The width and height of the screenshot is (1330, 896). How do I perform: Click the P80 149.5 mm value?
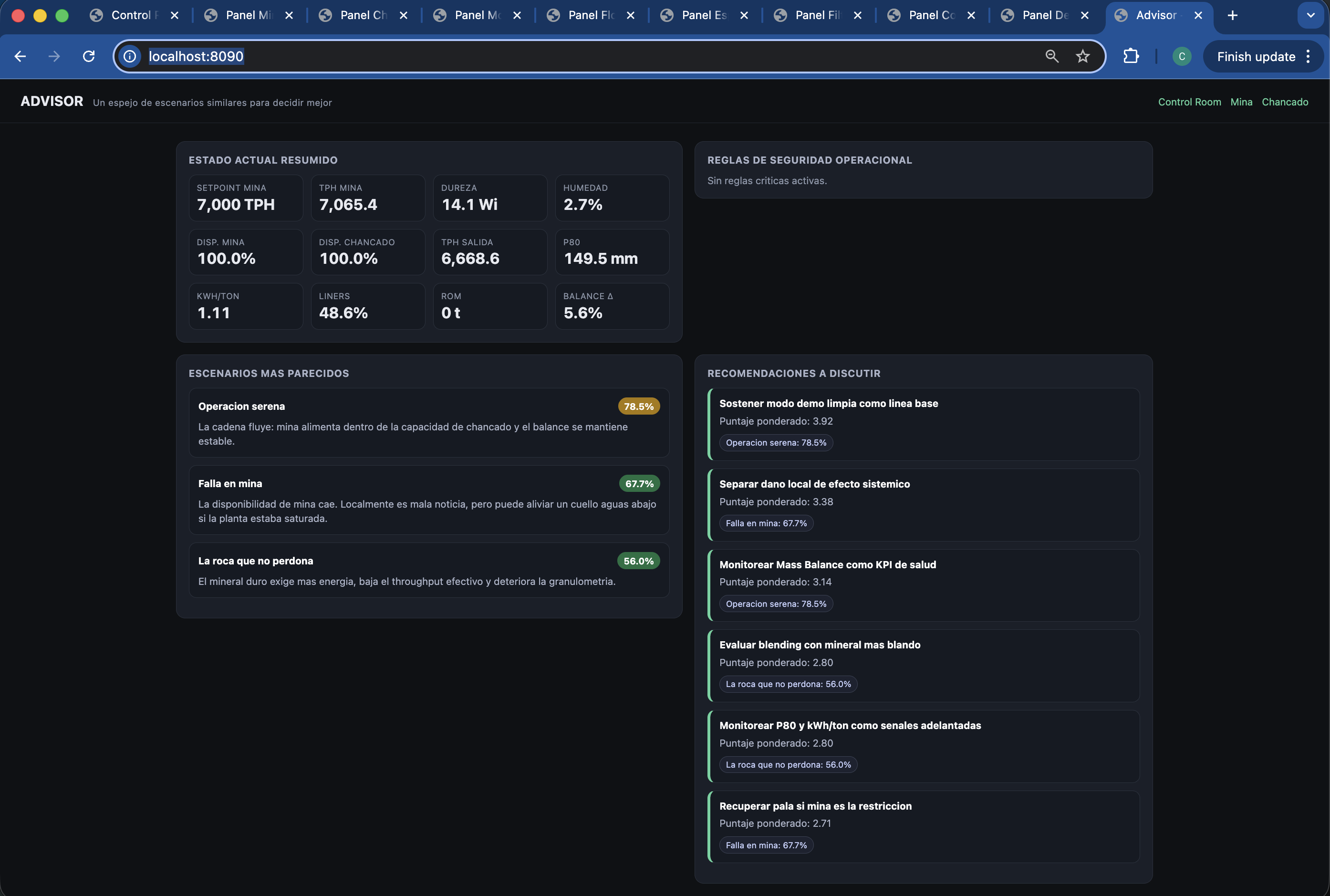[601, 259]
